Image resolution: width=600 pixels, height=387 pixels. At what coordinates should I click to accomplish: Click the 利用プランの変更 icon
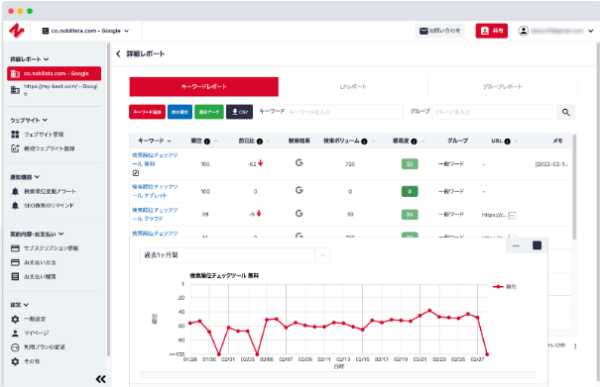[x=15, y=348]
